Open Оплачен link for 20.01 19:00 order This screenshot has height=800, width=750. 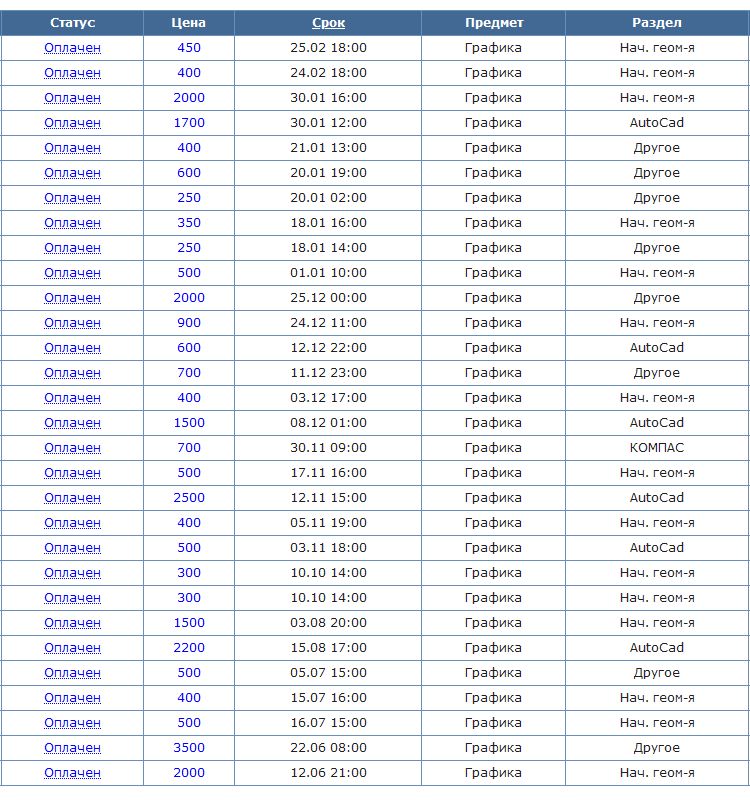click(x=72, y=173)
